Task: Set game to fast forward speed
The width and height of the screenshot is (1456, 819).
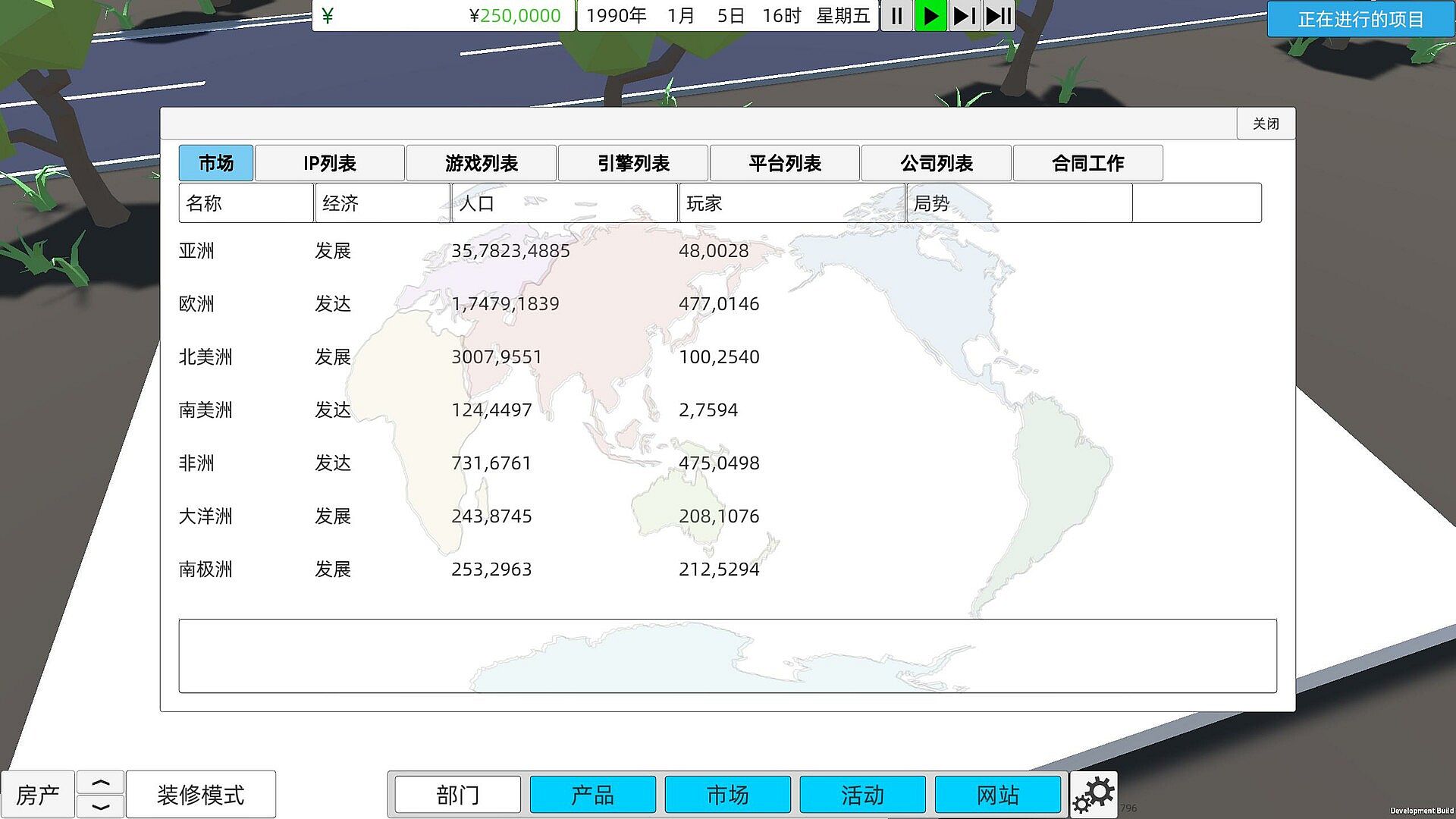Action: pyautogui.click(x=965, y=16)
